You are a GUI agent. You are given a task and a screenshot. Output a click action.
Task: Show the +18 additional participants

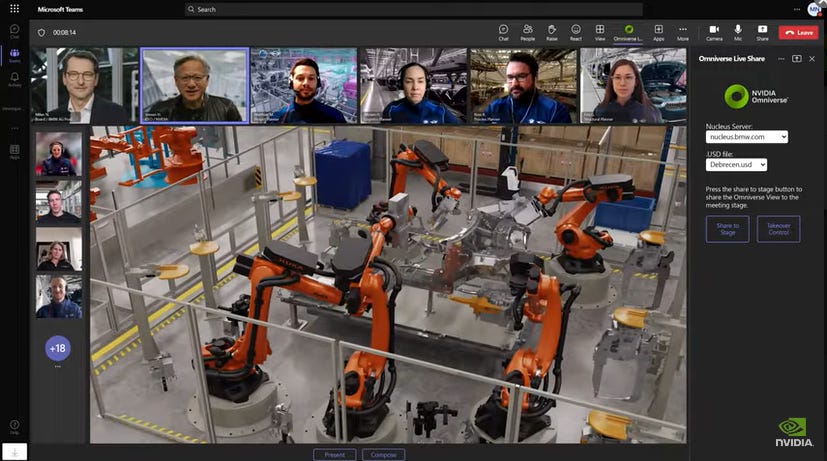(x=57, y=348)
